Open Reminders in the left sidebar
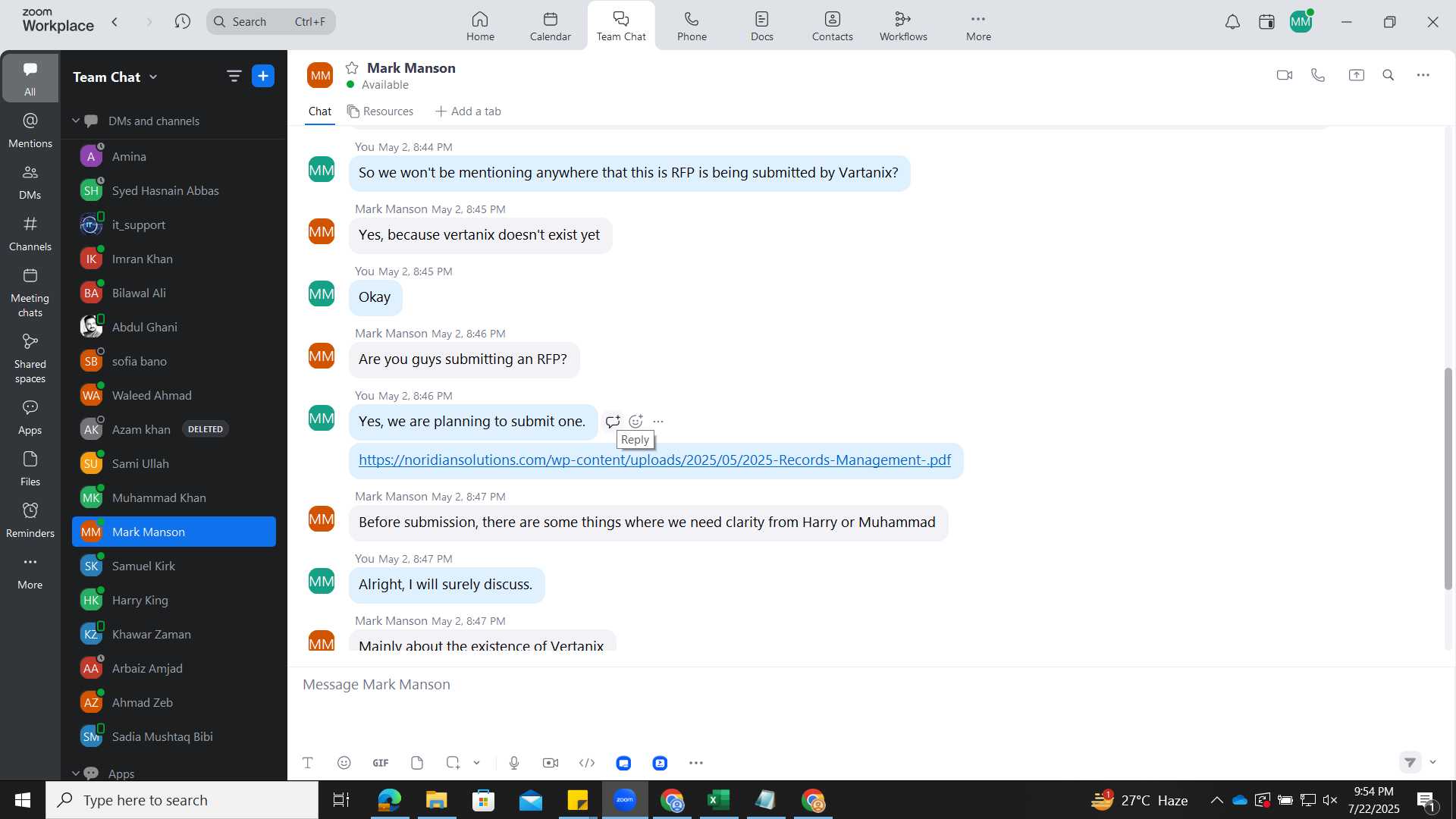 point(30,520)
